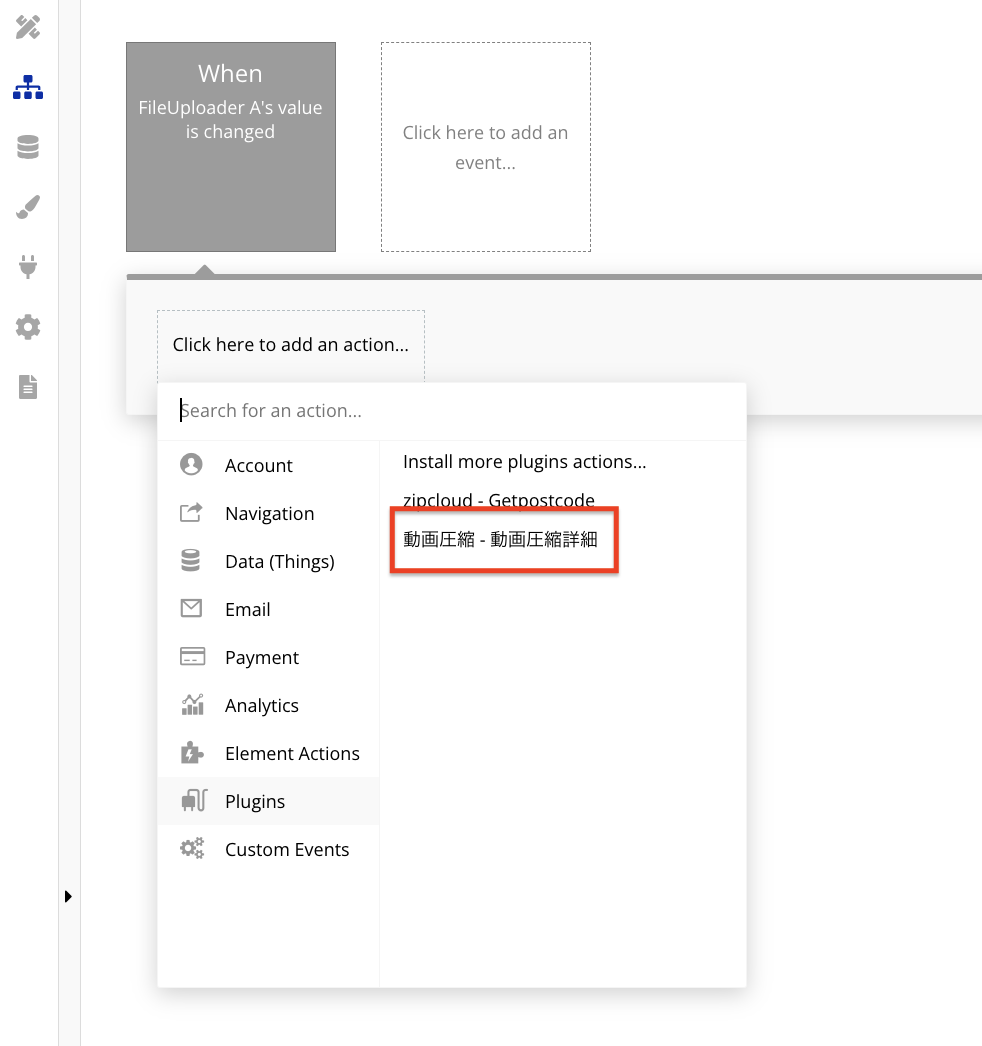Open the Styles paintbrush icon
The width and height of the screenshot is (982, 1046).
click(x=28, y=207)
